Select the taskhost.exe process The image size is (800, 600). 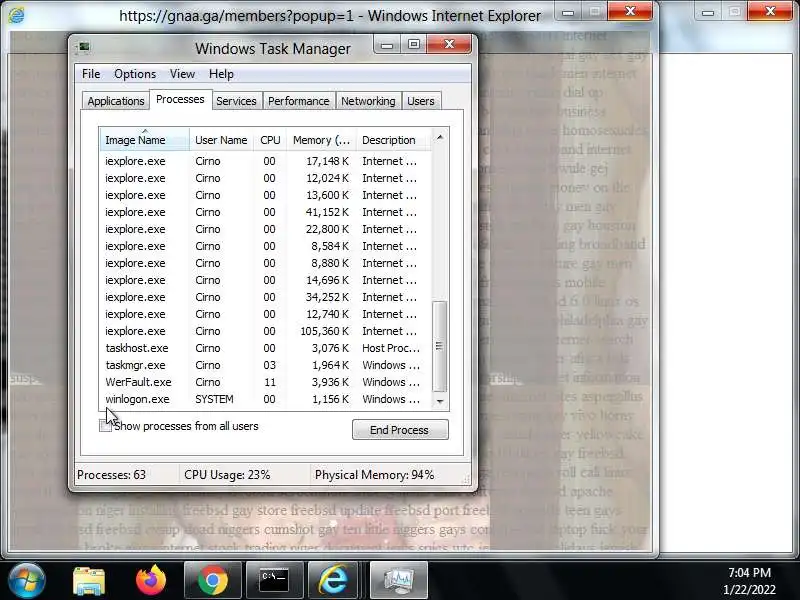coord(265,348)
